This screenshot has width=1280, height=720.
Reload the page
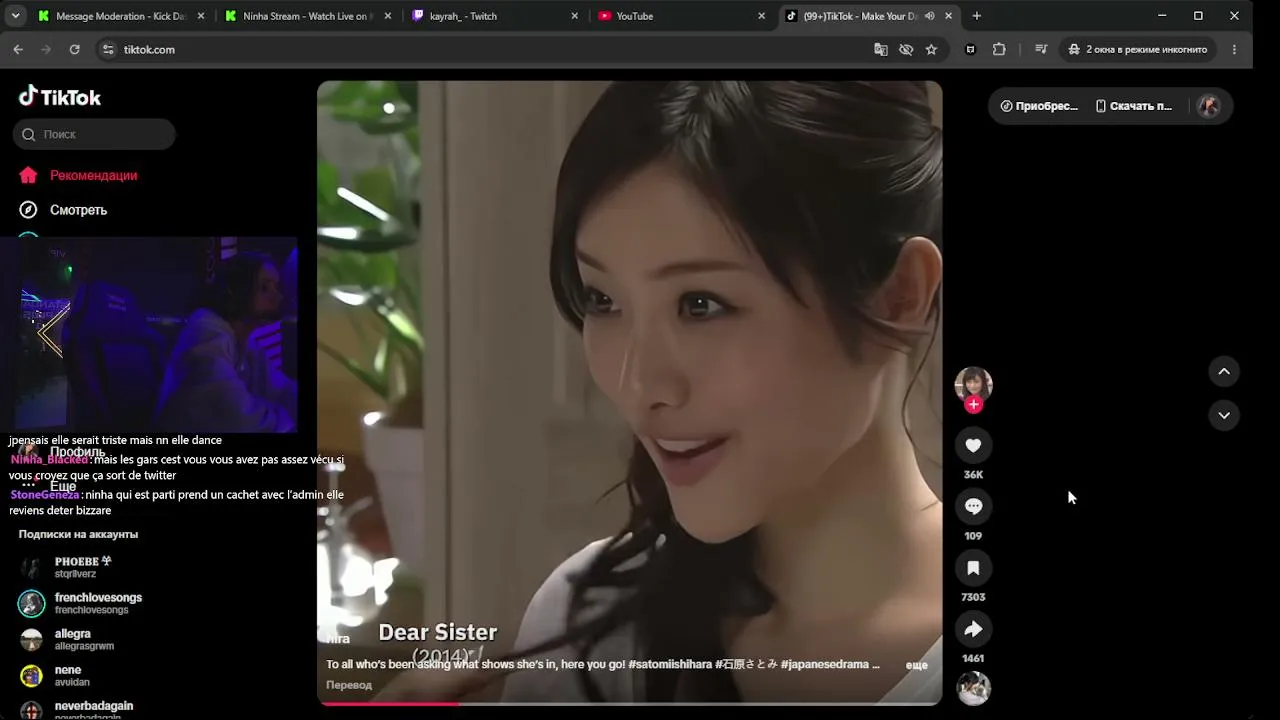[74, 49]
